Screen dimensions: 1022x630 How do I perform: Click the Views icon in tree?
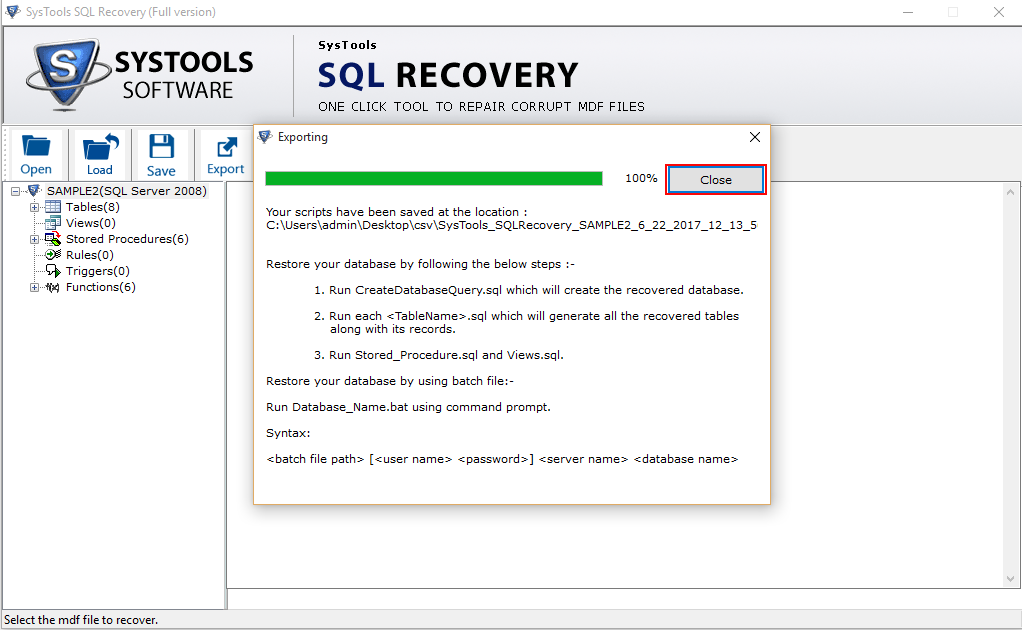click(x=53, y=223)
